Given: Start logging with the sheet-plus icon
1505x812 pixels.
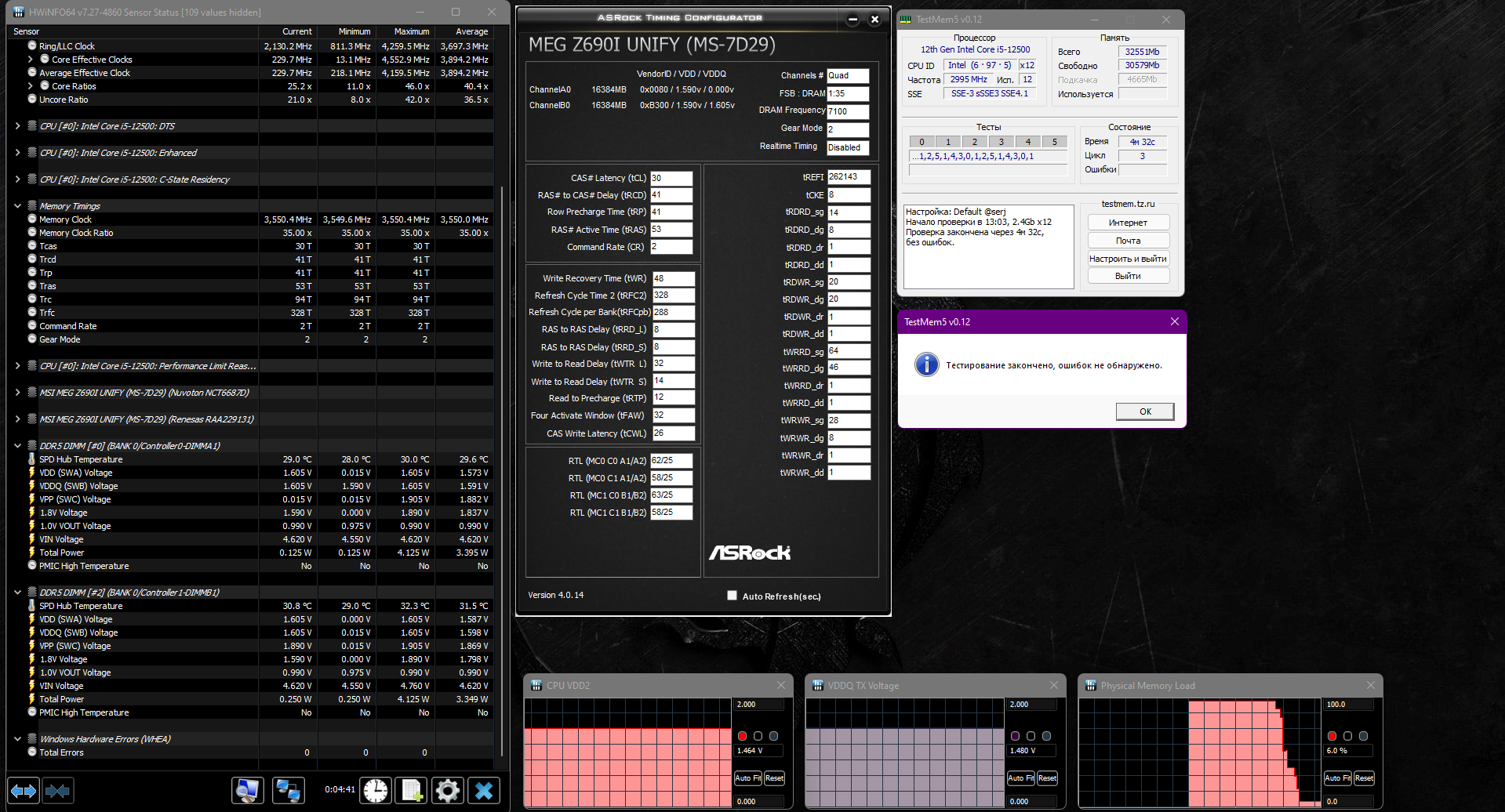Looking at the screenshot, I should pos(411,791).
